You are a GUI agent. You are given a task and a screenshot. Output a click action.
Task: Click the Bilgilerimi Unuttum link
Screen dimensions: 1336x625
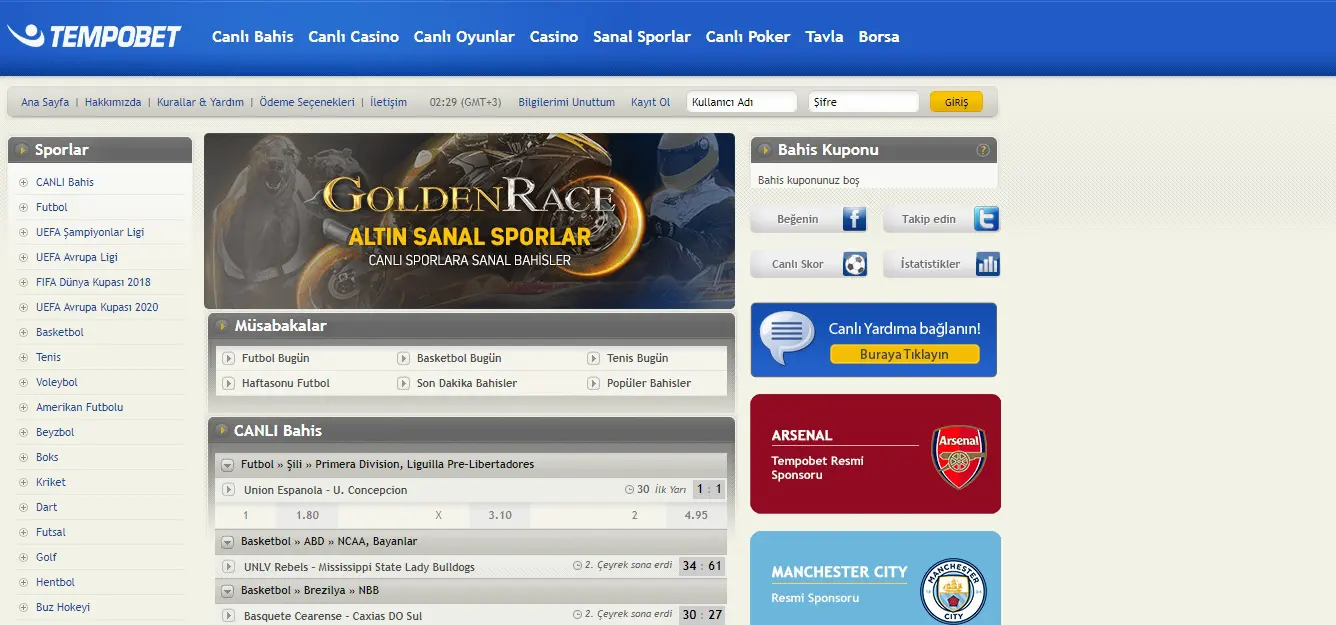pos(567,102)
